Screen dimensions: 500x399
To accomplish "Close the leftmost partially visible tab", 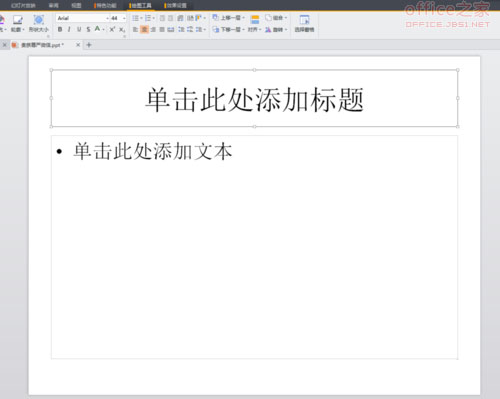I will tap(5, 45).
